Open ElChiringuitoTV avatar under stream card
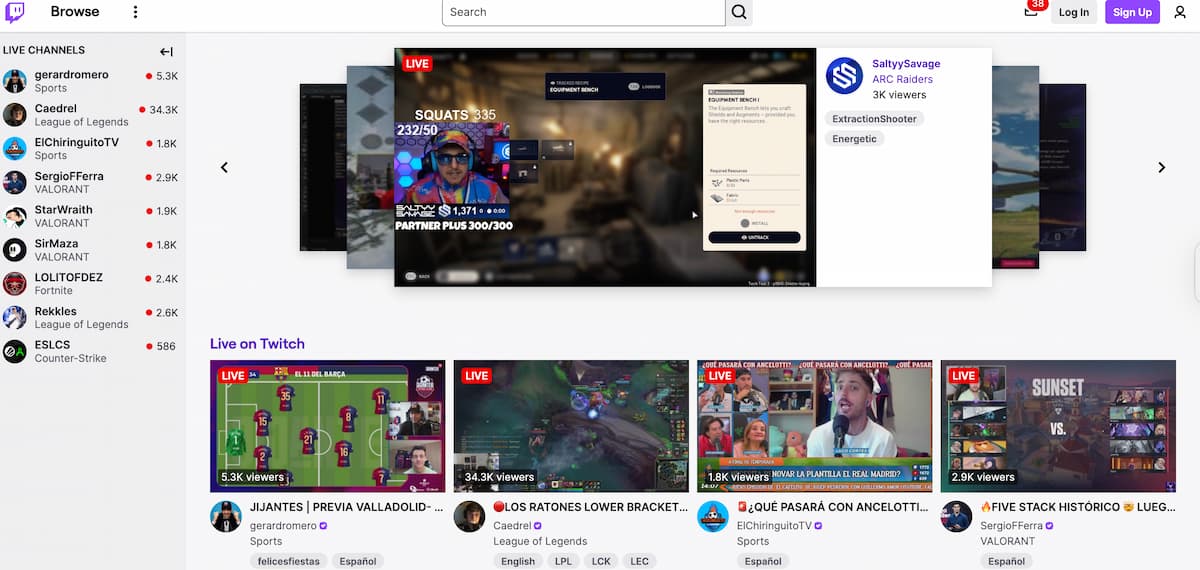The image size is (1200, 570). (713, 517)
